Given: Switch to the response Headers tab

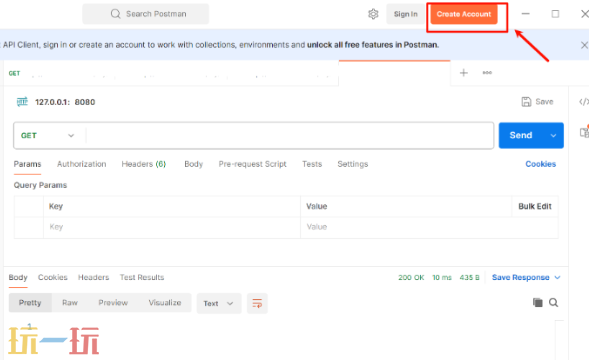Looking at the screenshot, I should (93, 277).
